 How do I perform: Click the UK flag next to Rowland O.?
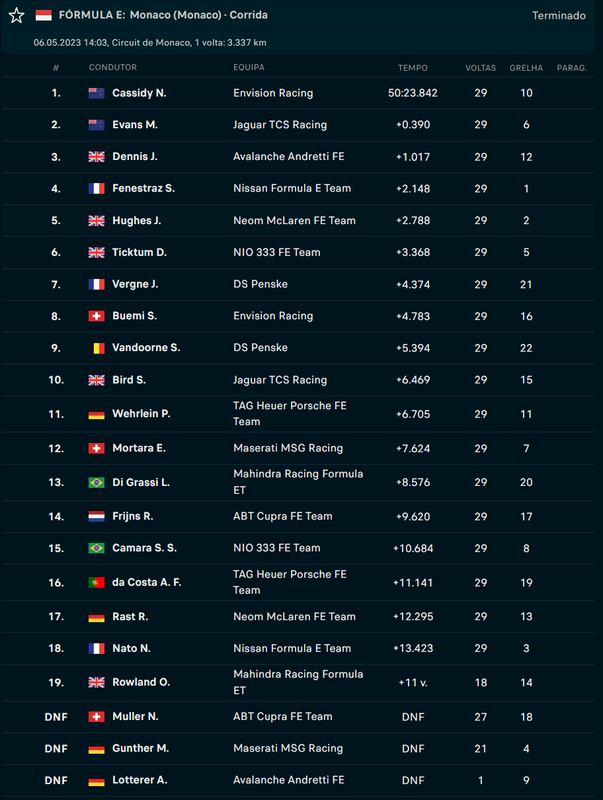click(x=96, y=682)
